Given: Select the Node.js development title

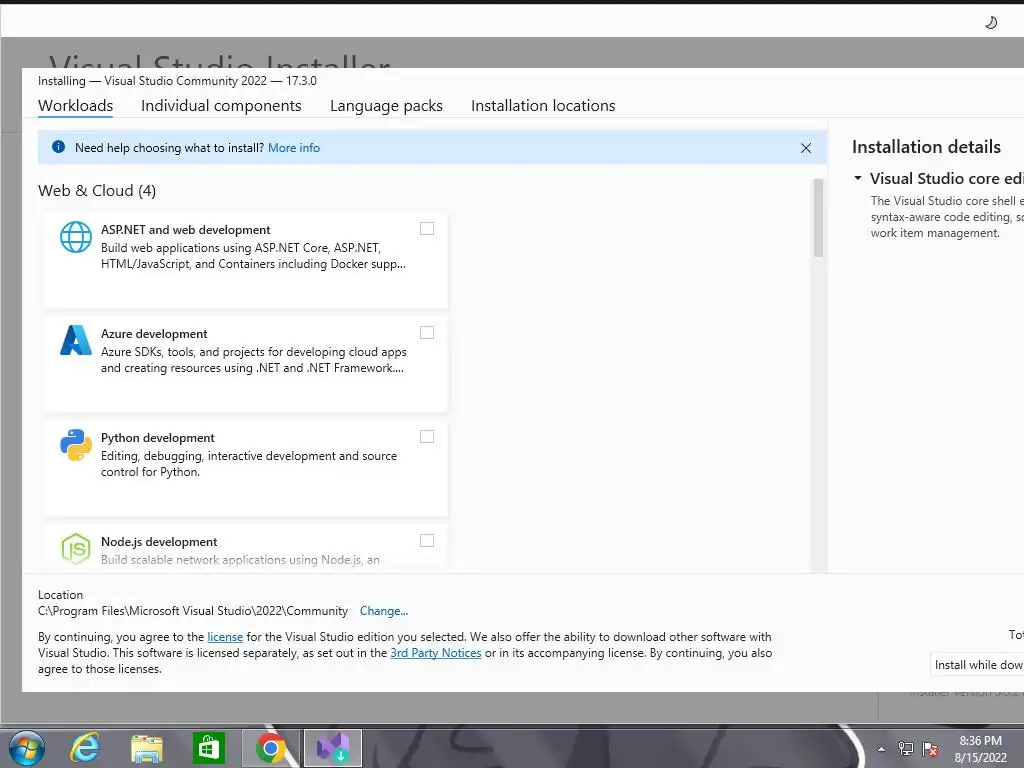Looking at the screenshot, I should pyautogui.click(x=159, y=541).
